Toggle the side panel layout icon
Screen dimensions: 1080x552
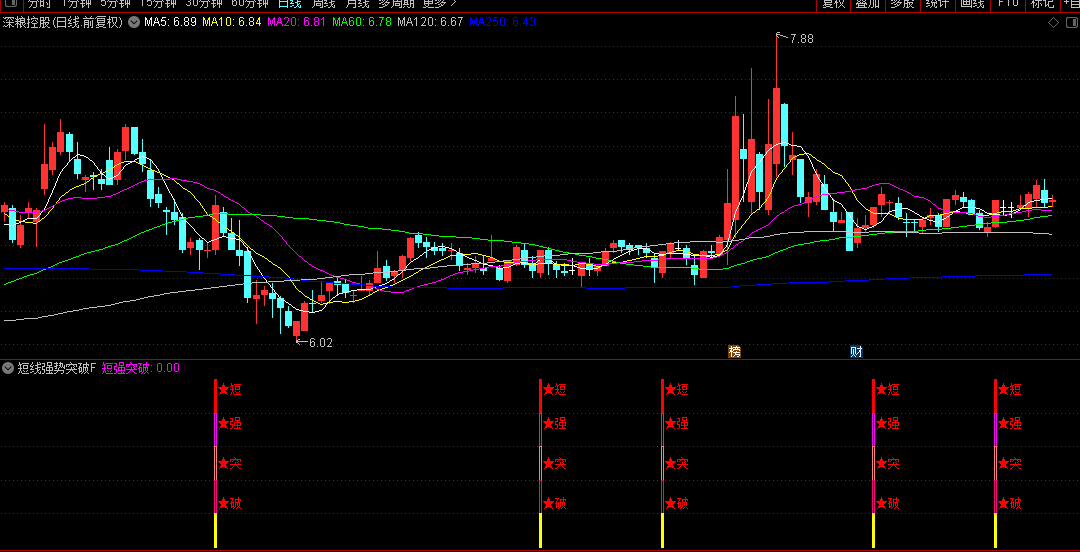pyautogui.click(x=1072, y=23)
